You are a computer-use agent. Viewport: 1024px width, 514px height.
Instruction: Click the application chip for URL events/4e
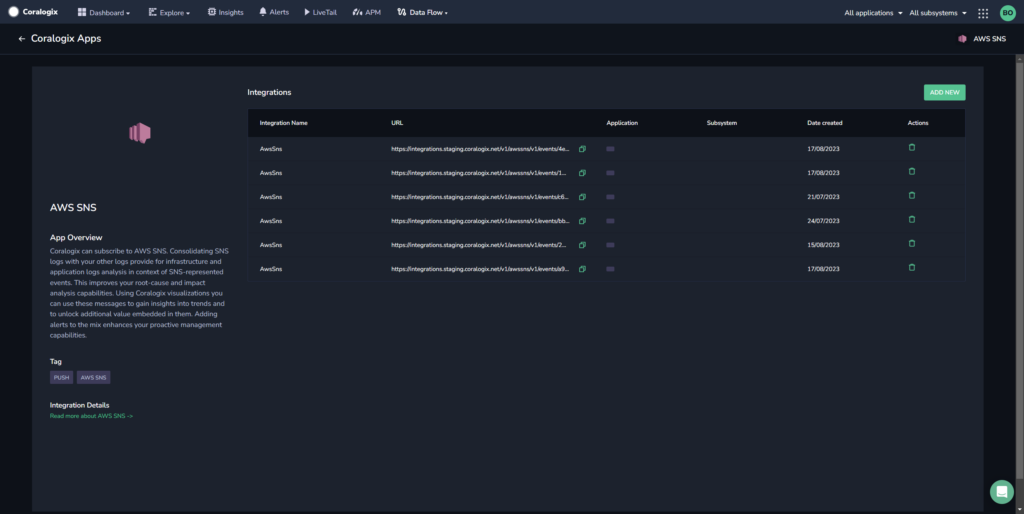click(610, 149)
